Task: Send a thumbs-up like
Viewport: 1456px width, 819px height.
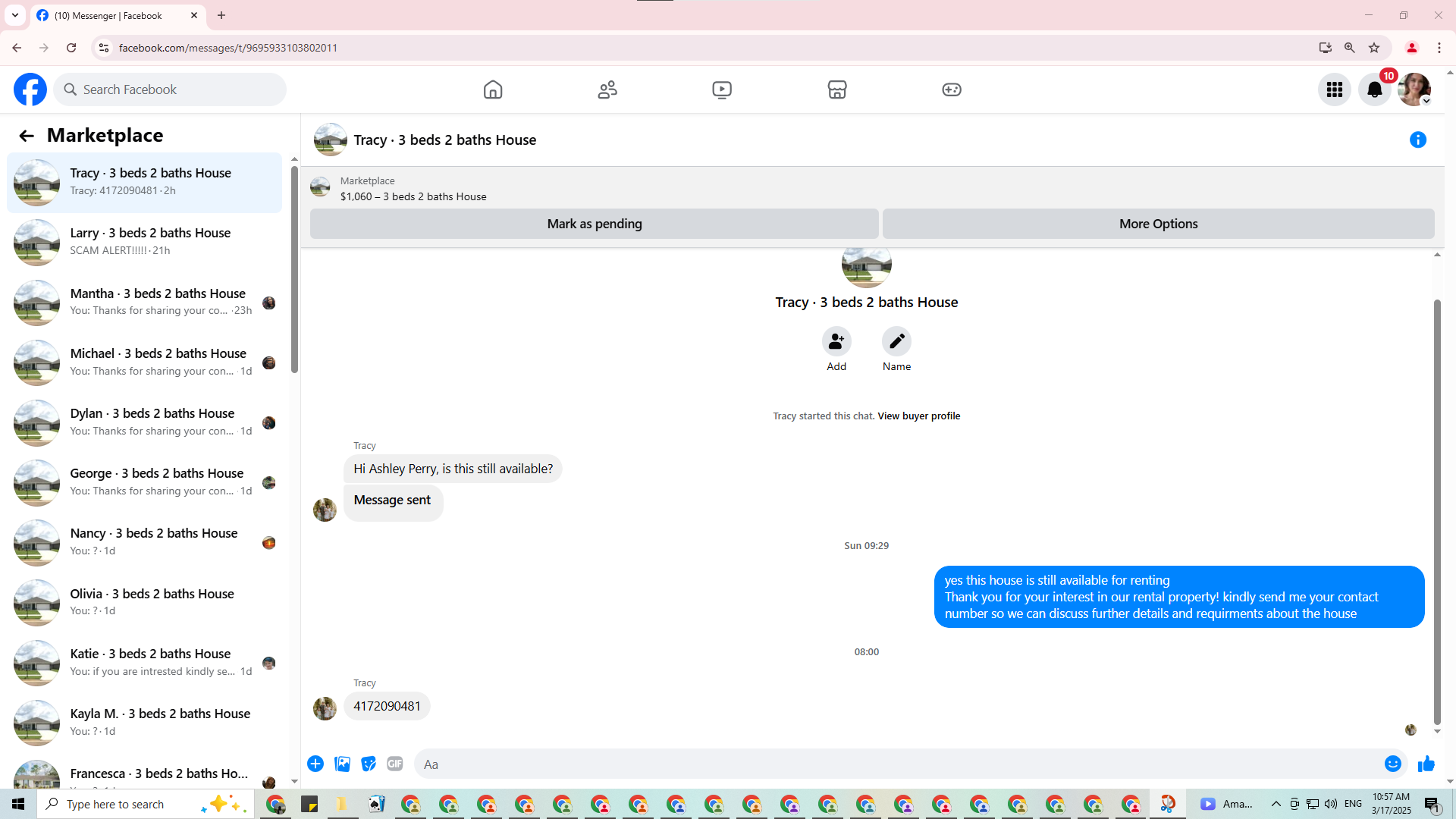Action: (x=1426, y=764)
